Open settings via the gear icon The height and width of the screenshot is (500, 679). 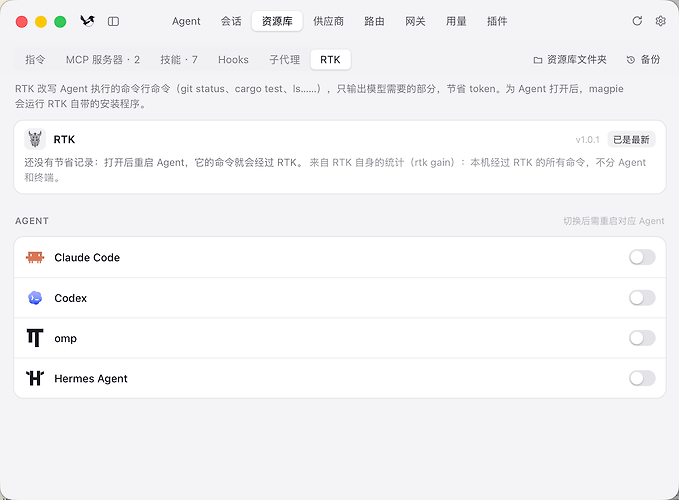pyautogui.click(x=660, y=21)
